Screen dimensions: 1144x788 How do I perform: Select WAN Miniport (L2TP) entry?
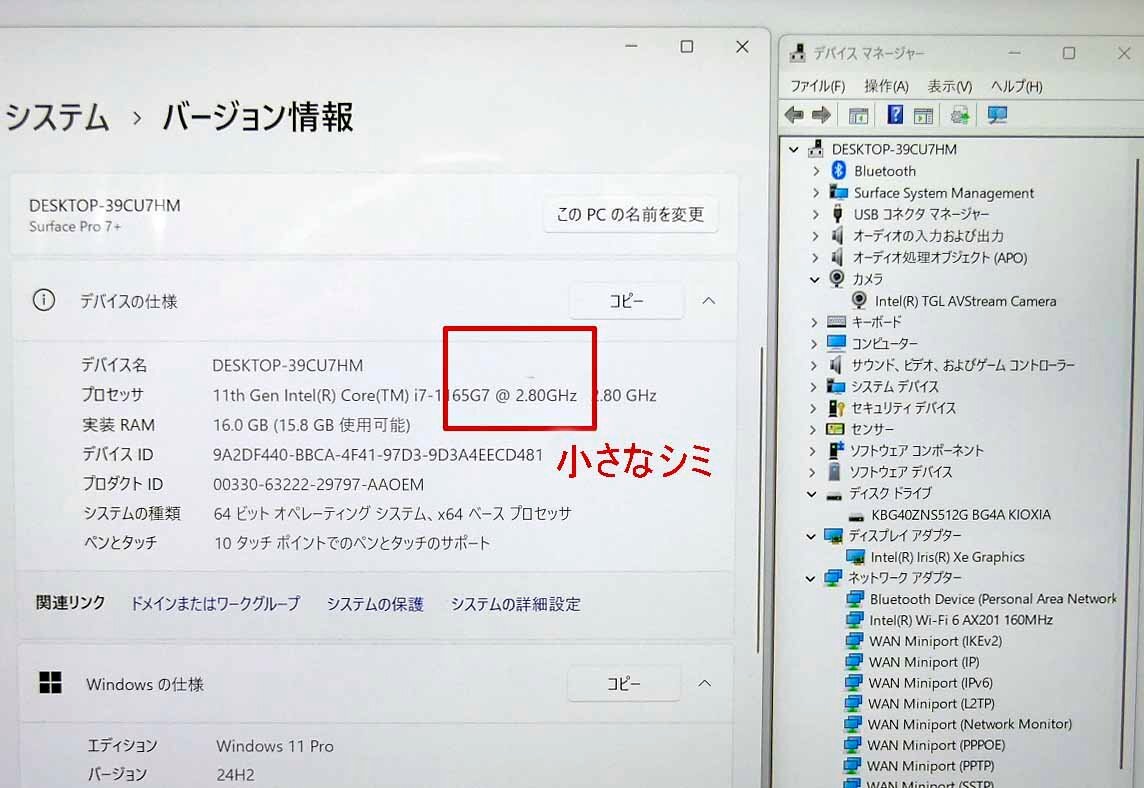tap(930, 703)
